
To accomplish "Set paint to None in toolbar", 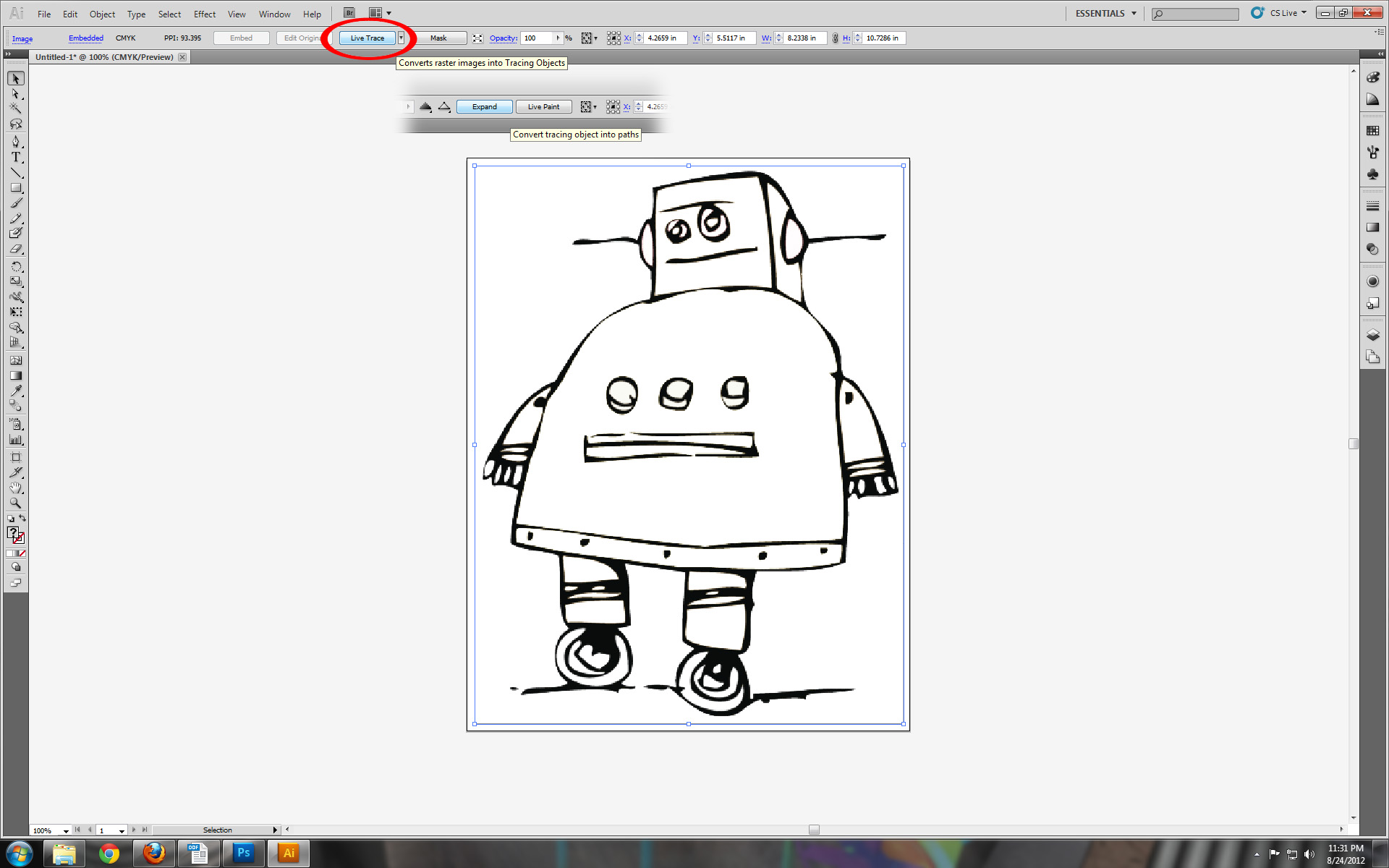I will [22, 553].
